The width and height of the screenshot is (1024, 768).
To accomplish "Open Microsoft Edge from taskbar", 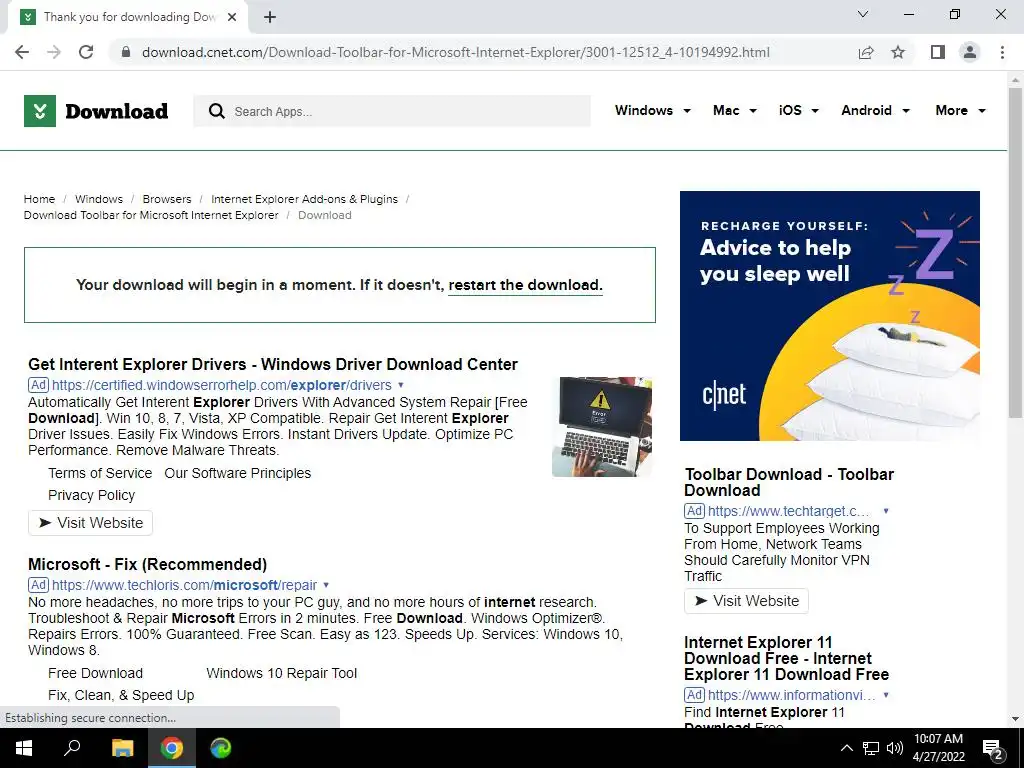I will [221, 748].
